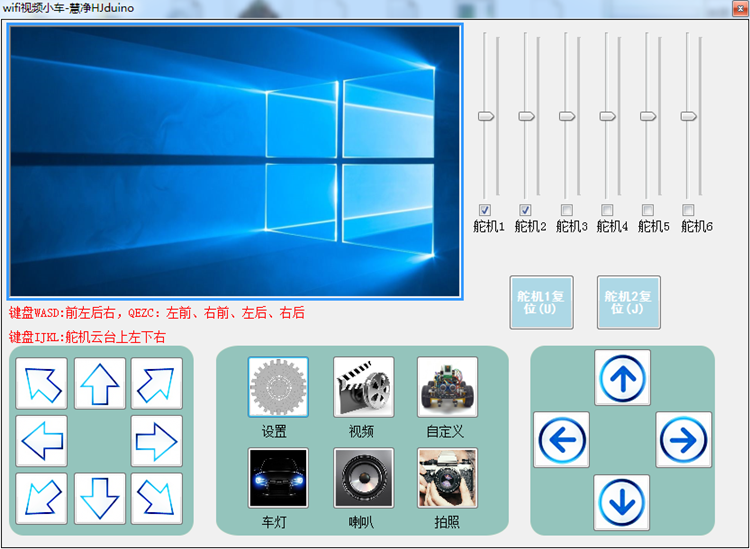Click the 舵机3 slider handle
750x549 pixels.
(x=567, y=116)
